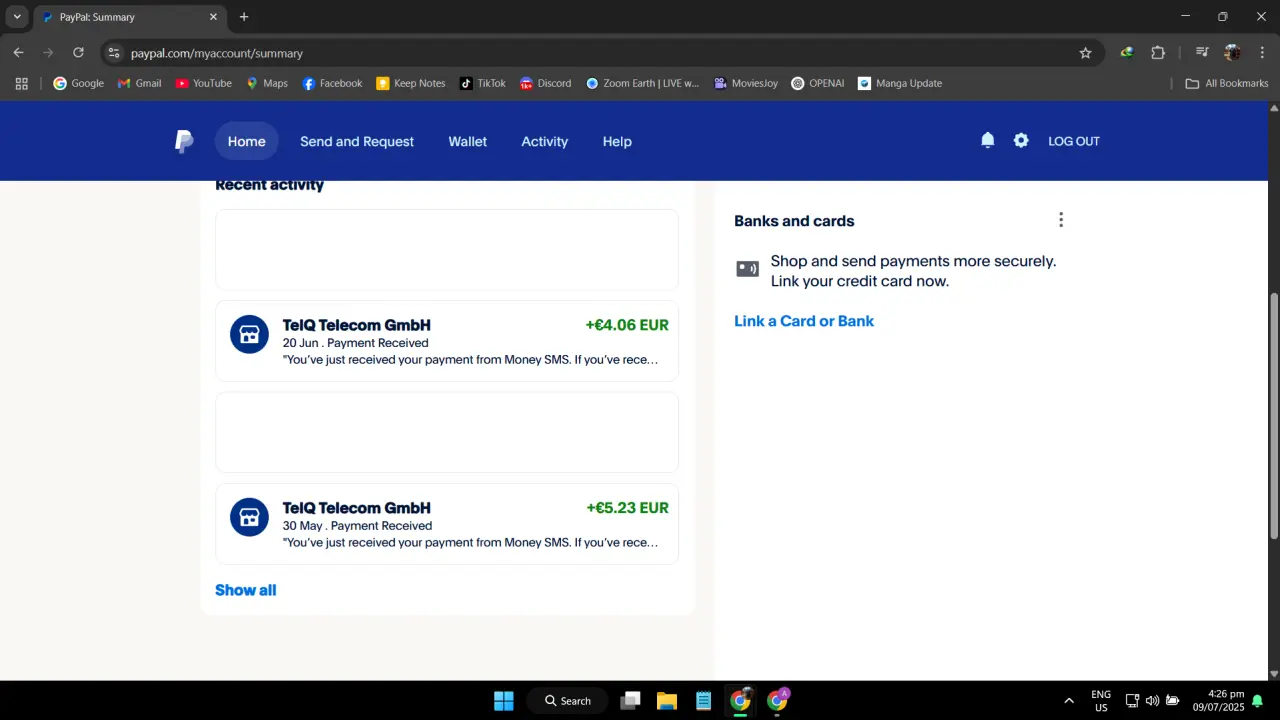The width and height of the screenshot is (1280, 720).
Task: Open the apps grid in the bookmarks bar
Action: click(x=21, y=83)
